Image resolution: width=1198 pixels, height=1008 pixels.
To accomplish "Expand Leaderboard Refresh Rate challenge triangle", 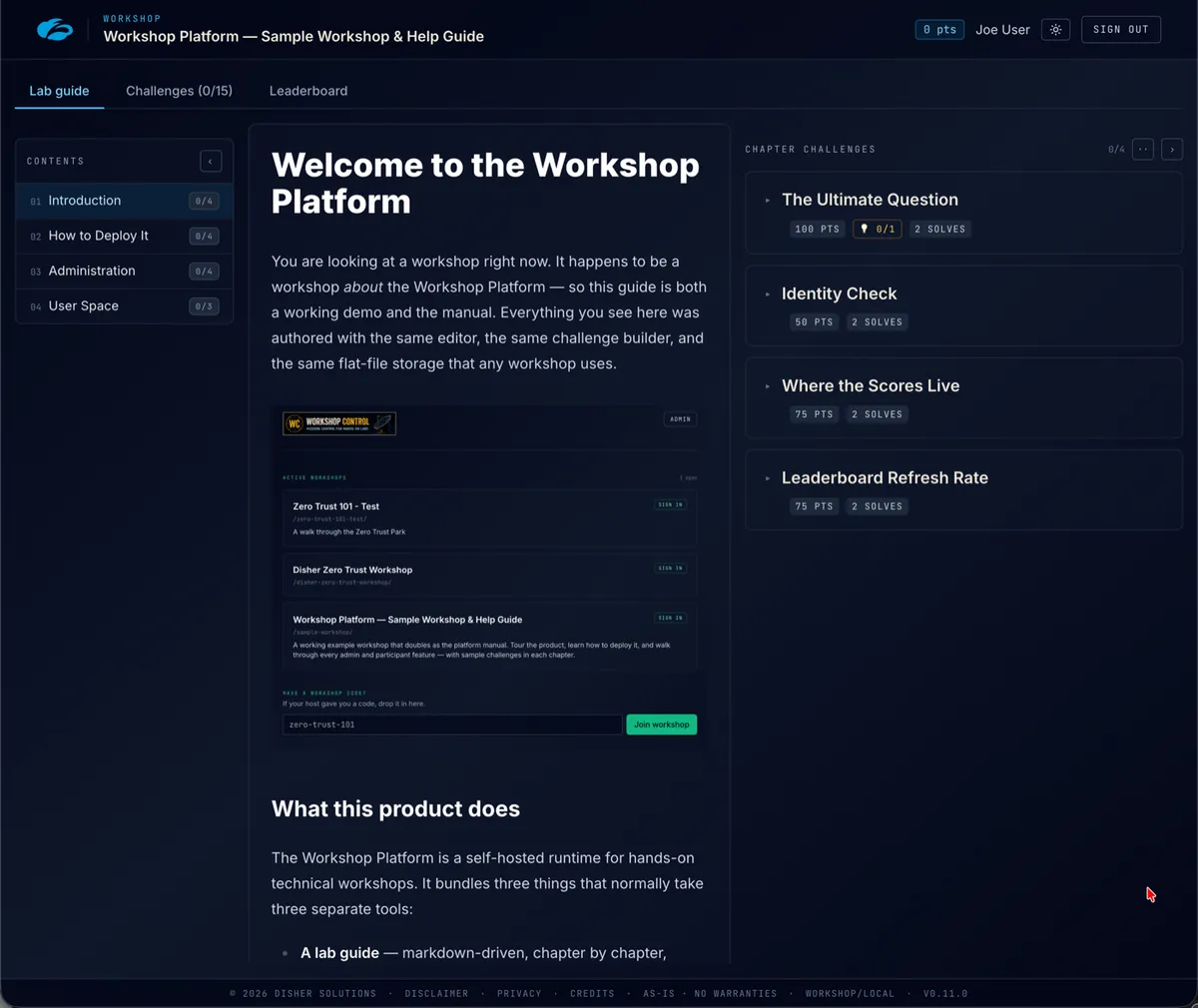I will point(768,478).
